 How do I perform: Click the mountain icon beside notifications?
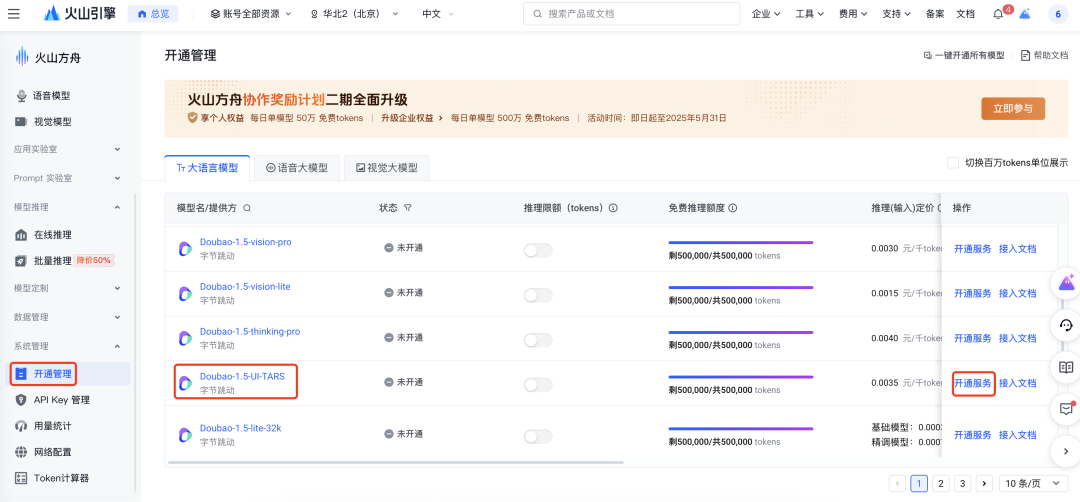pyautogui.click(x=1025, y=14)
